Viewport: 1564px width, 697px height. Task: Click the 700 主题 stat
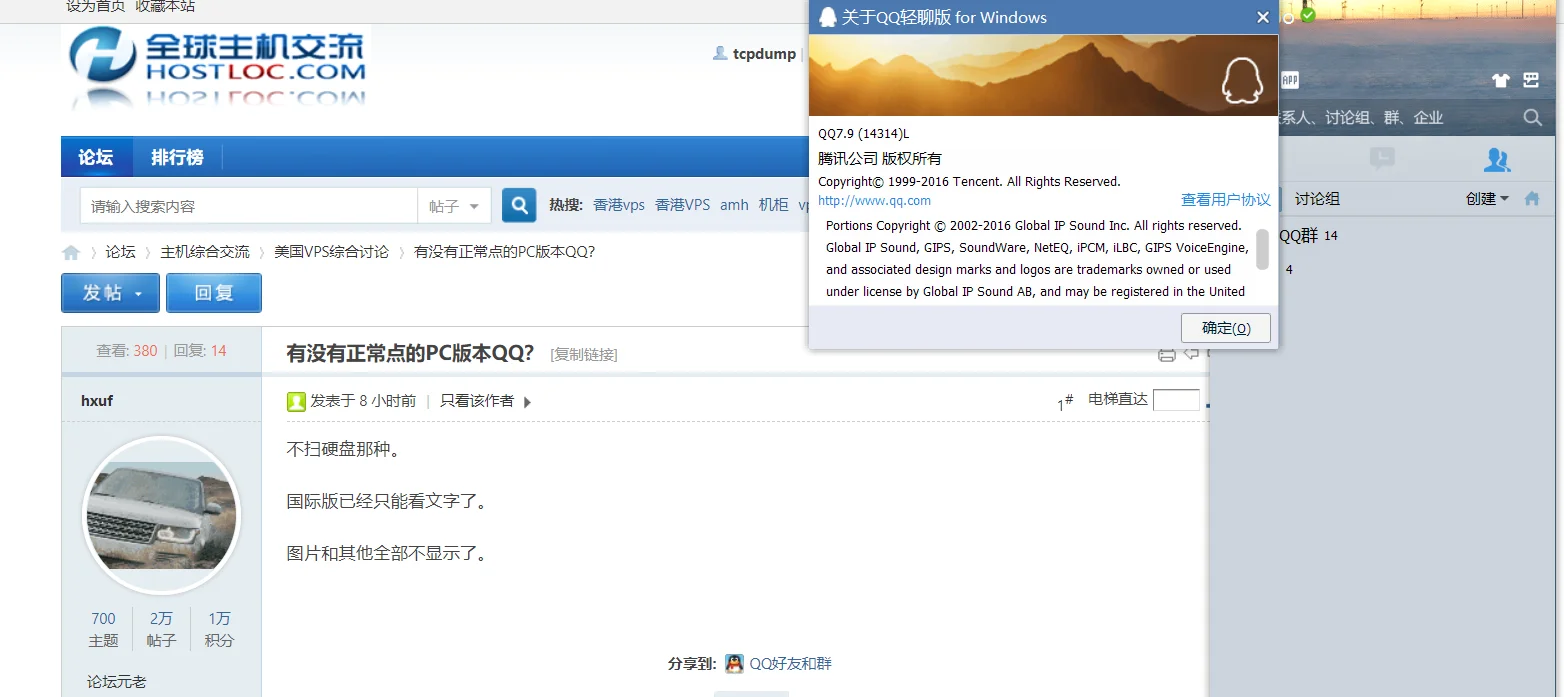click(103, 629)
